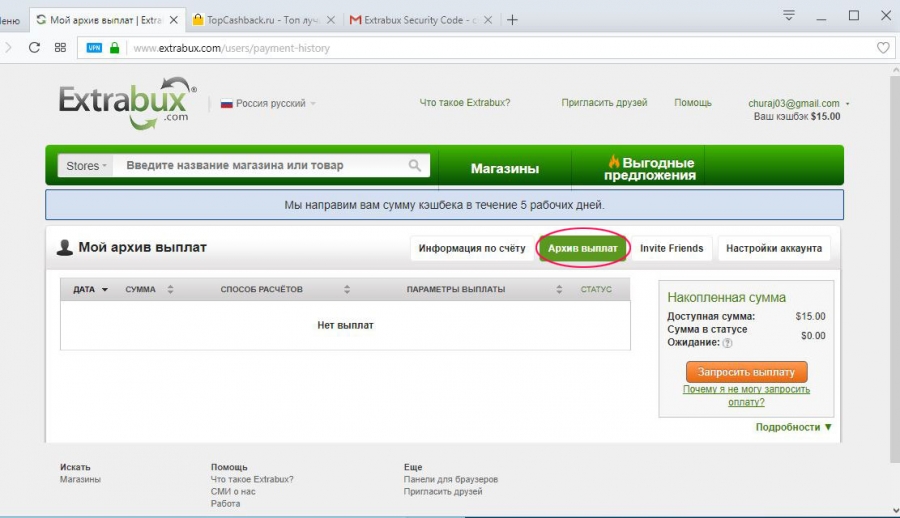Click the $0.00 pending amount value

click(x=813, y=336)
